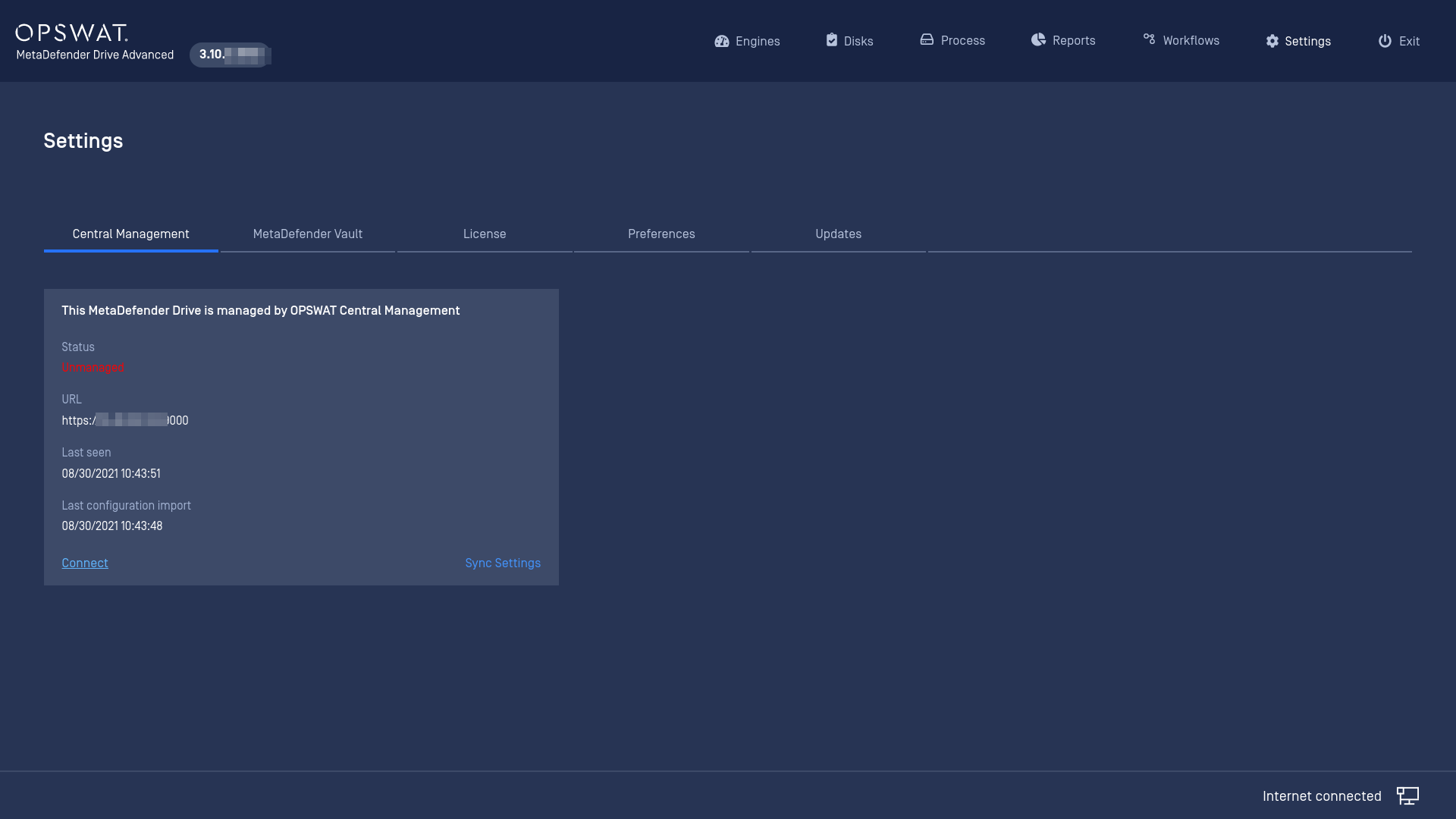Select the Settings nav label
This screenshot has height=819, width=1456.
point(1307,41)
